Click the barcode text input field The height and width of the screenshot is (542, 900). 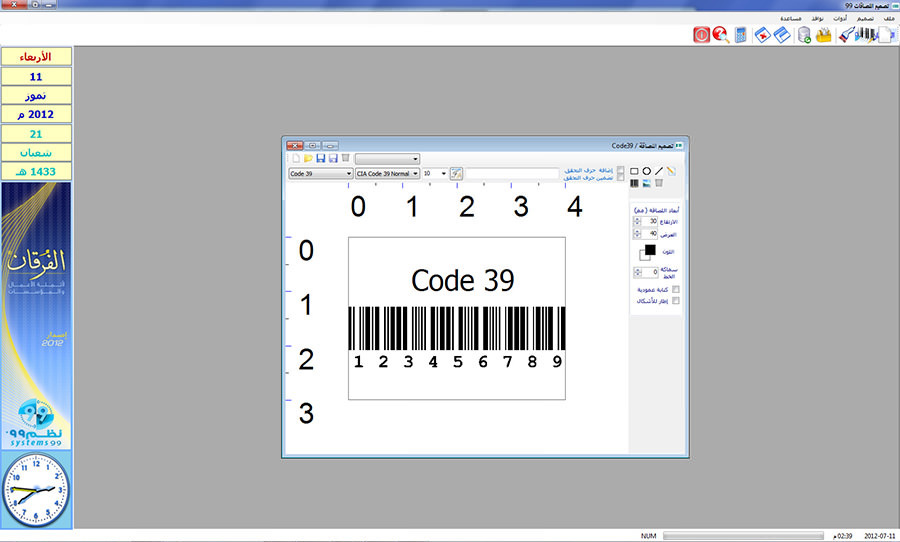511,173
